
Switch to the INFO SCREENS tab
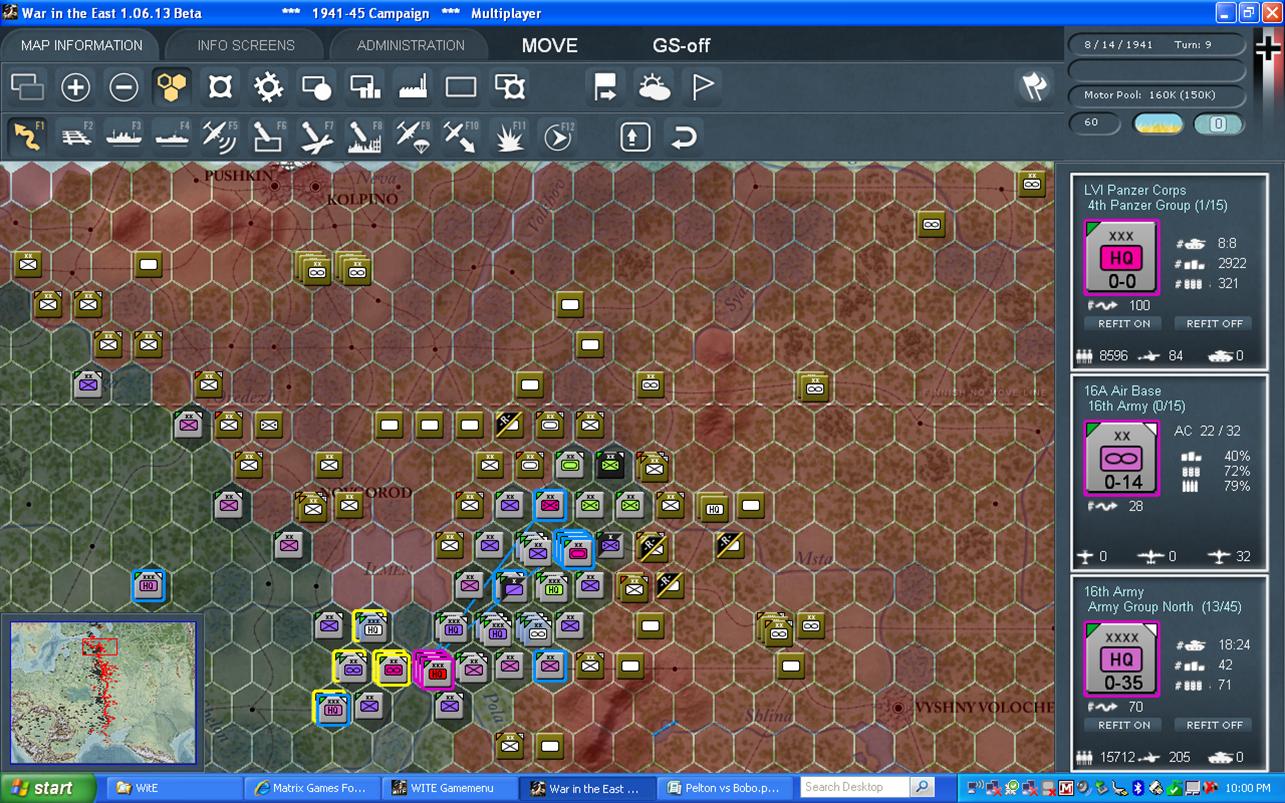click(246, 45)
